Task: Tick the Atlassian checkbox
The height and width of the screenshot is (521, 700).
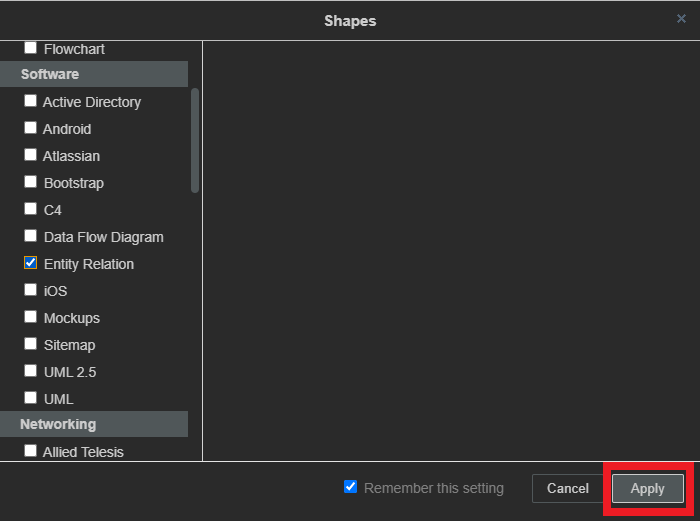Action: [30, 155]
